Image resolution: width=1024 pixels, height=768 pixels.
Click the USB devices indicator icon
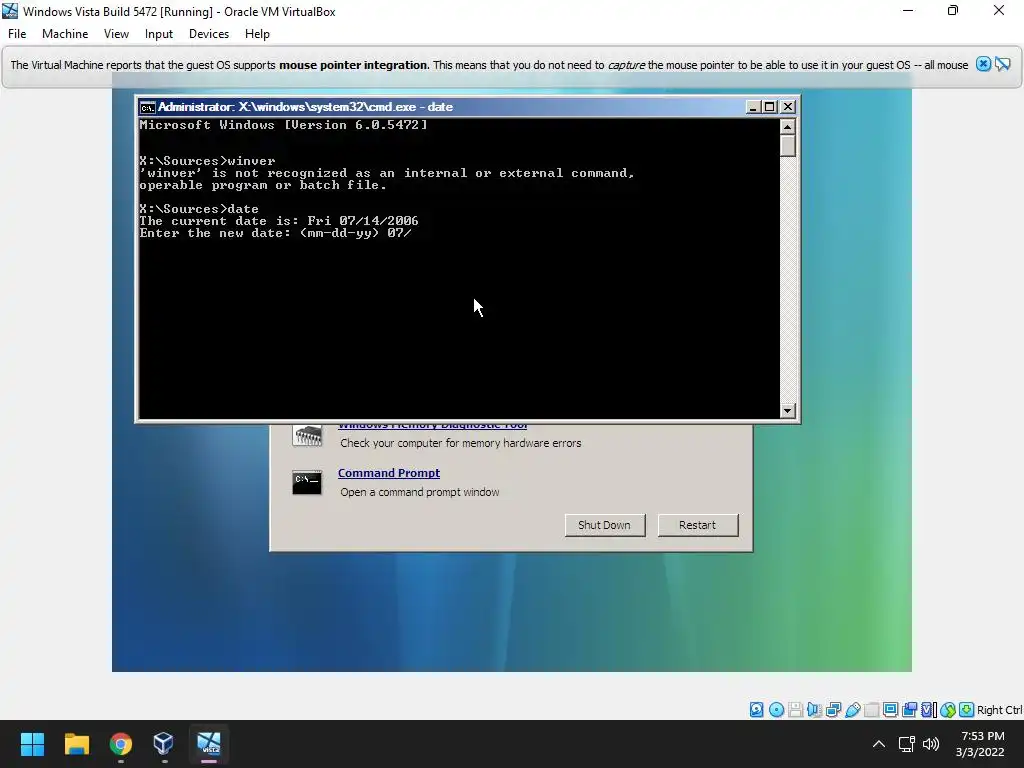tap(852, 710)
